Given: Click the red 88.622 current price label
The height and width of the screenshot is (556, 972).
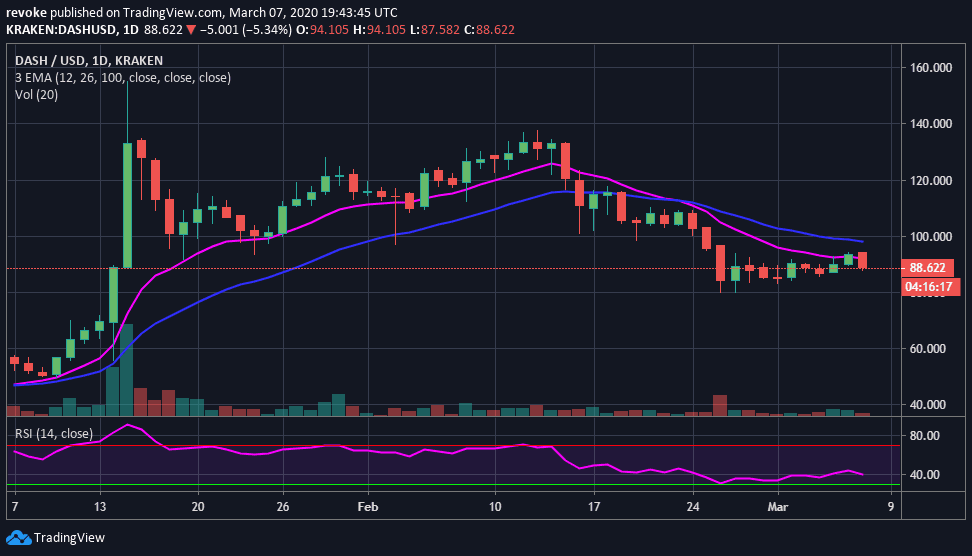Looking at the screenshot, I should click(x=928, y=268).
